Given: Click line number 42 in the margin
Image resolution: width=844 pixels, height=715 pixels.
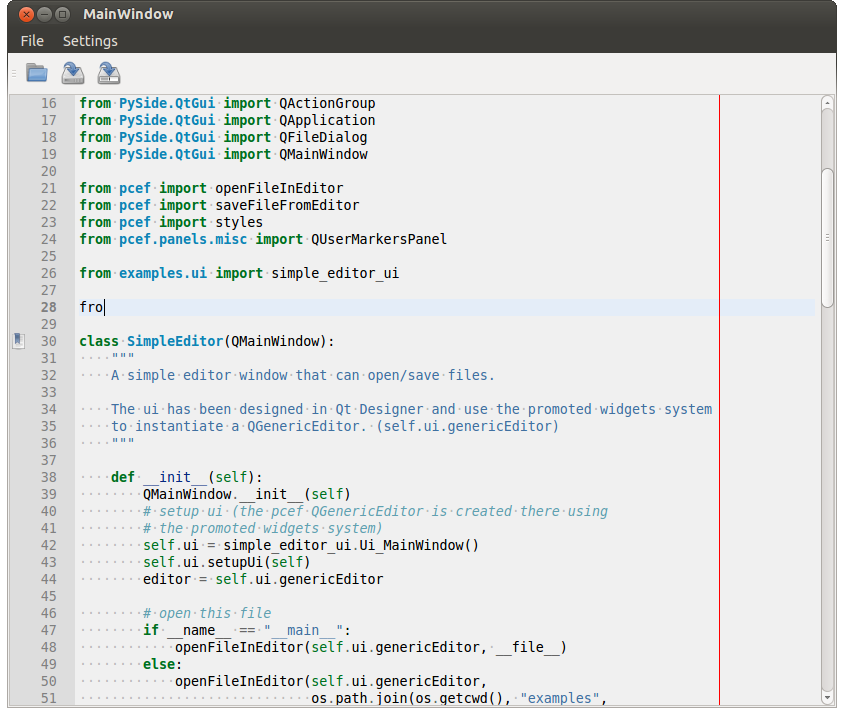Looking at the screenshot, I should tap(48, 545).
